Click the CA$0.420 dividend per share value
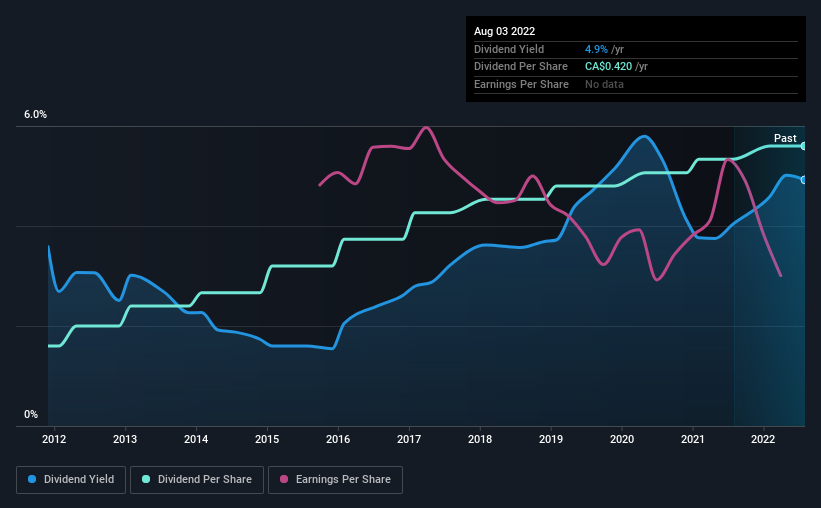821x508 pixels. click(x=608, y=67)
